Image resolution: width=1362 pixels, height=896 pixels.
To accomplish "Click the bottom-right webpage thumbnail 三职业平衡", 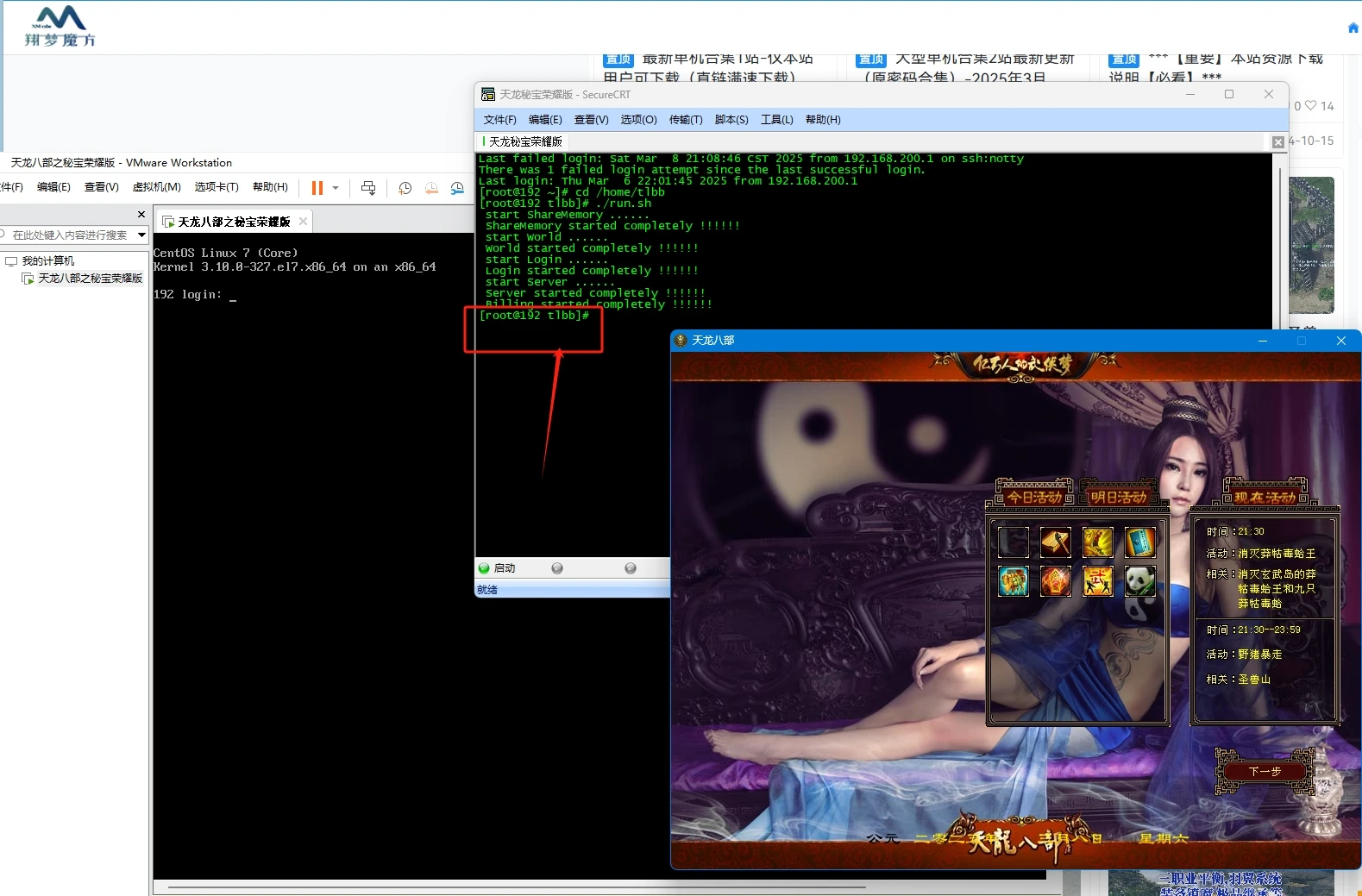I will click(1221, 883).
